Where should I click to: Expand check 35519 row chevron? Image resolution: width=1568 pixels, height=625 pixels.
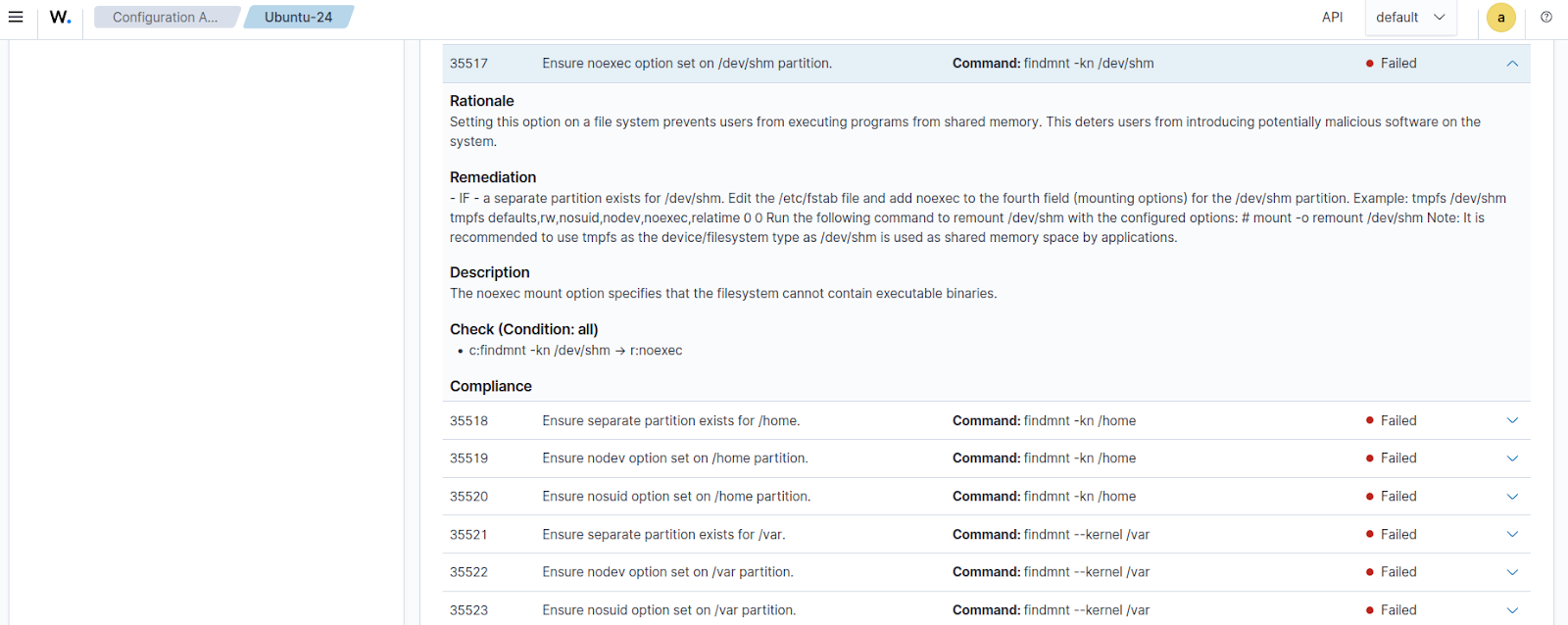(x=1512, y=458)
